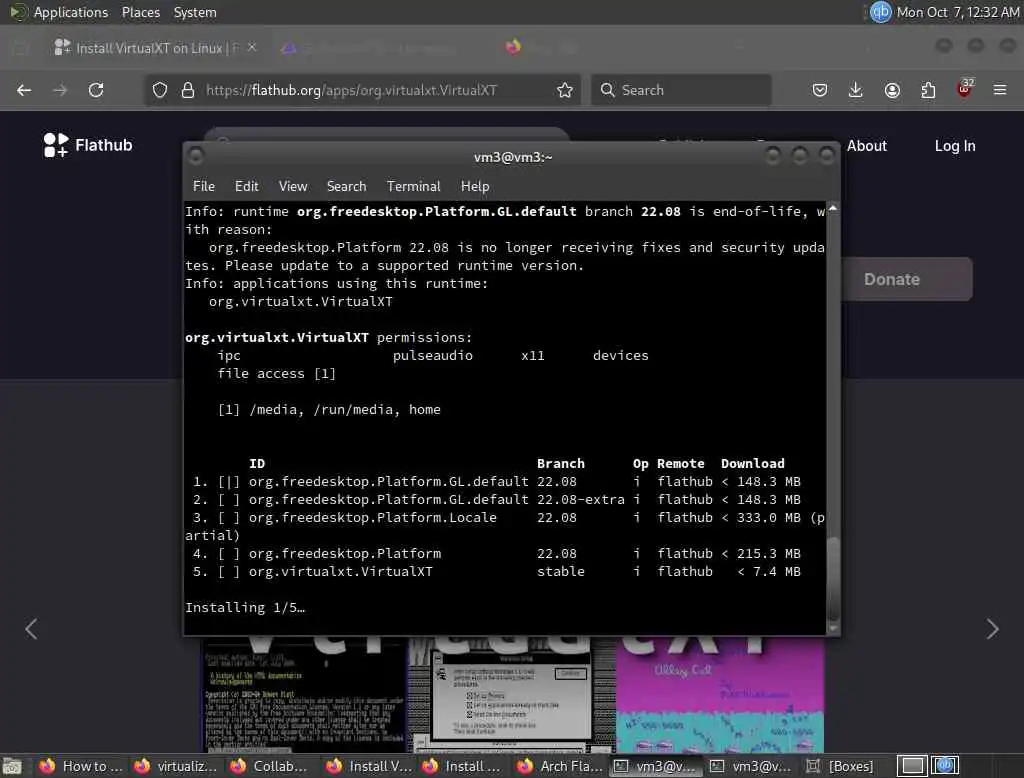Open Firefox hamburger application menu
The height and width of the screenshot is (778, 1024).
pos(1000,90)
